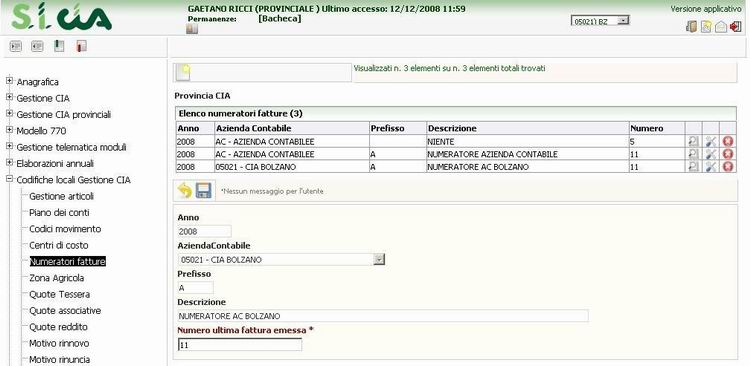
Task: Open the AziendaContabile dropdown
Action: [x=281, y=259]
